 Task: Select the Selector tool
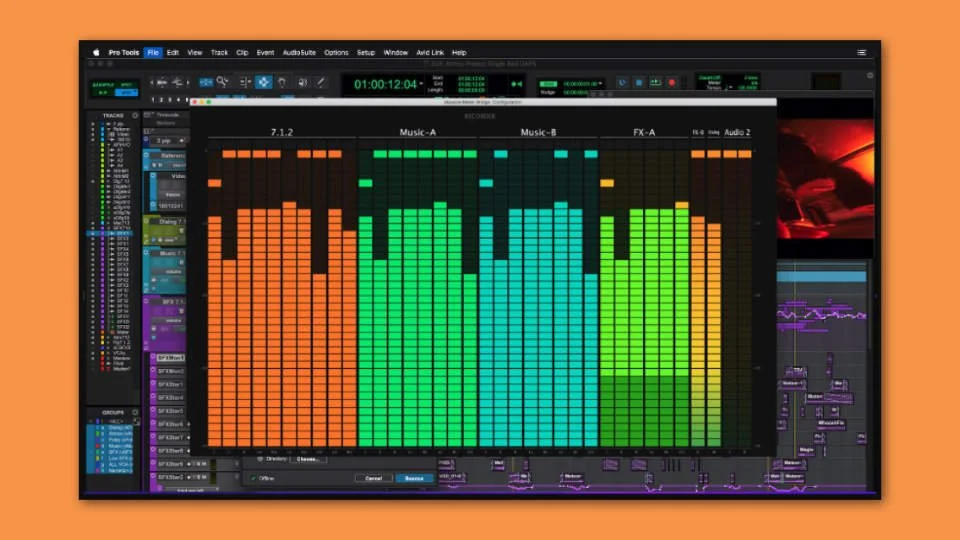coord(263,82)
